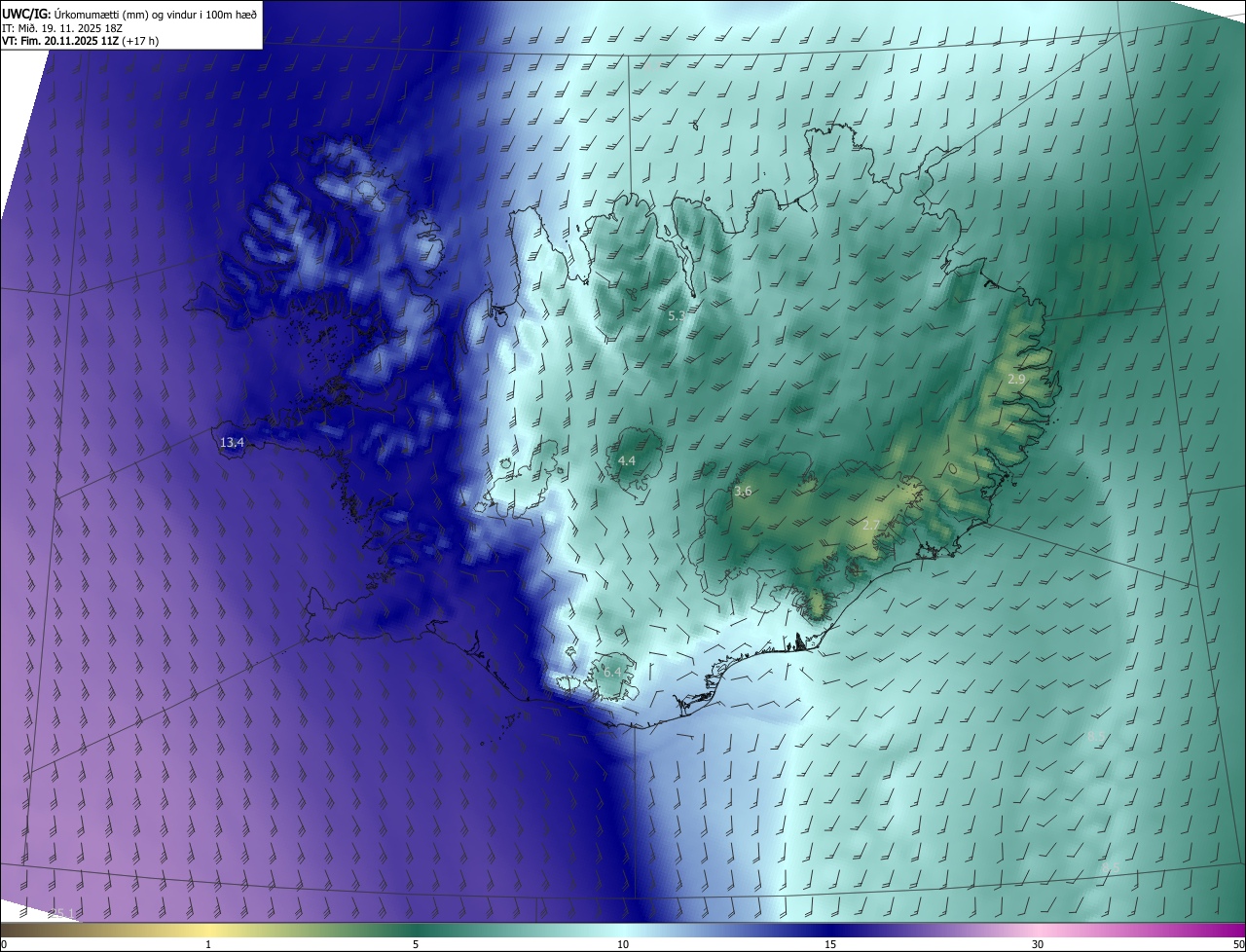Image resolution: width=1246 pixels, height=952 pixels.
Task: Select the 5.3 value label on the map
Action: coord(678,315)
